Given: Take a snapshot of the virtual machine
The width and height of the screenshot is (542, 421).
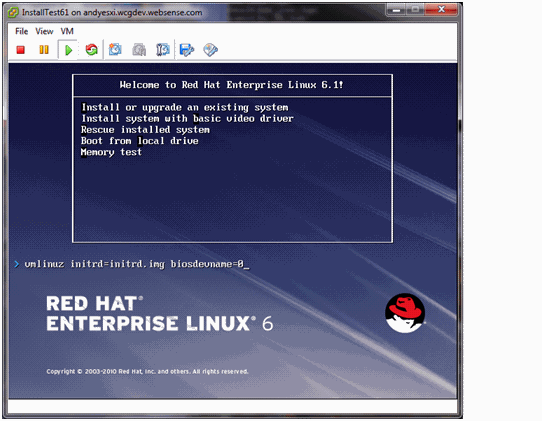Looking at the screenshot, I should [115, 50].
